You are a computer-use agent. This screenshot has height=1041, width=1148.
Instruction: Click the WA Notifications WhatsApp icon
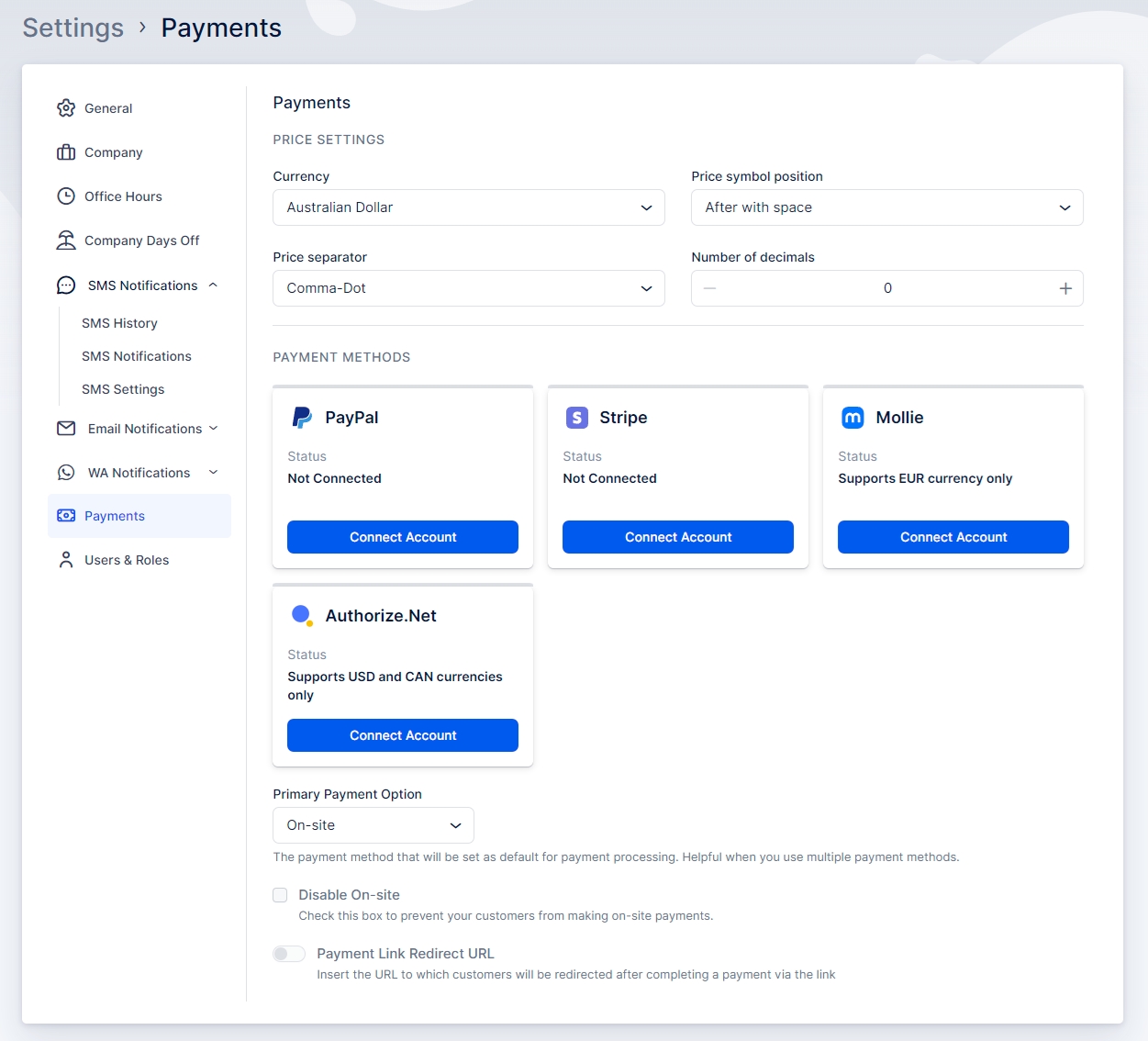point(66,473)
